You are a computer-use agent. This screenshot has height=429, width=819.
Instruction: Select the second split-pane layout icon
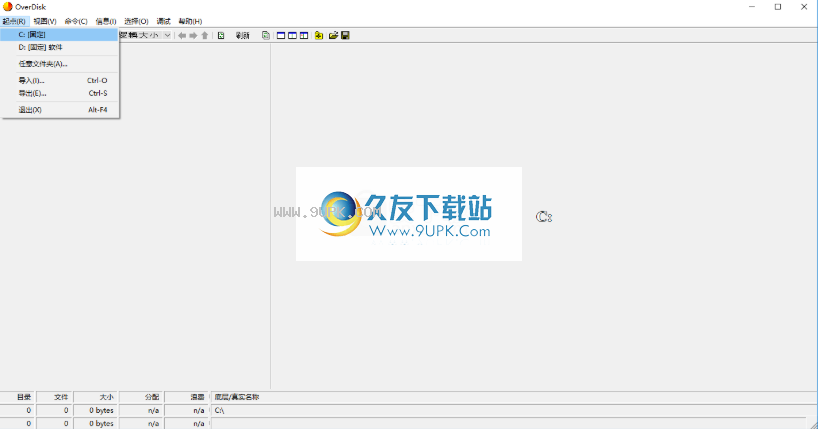[x=292, y=36]
